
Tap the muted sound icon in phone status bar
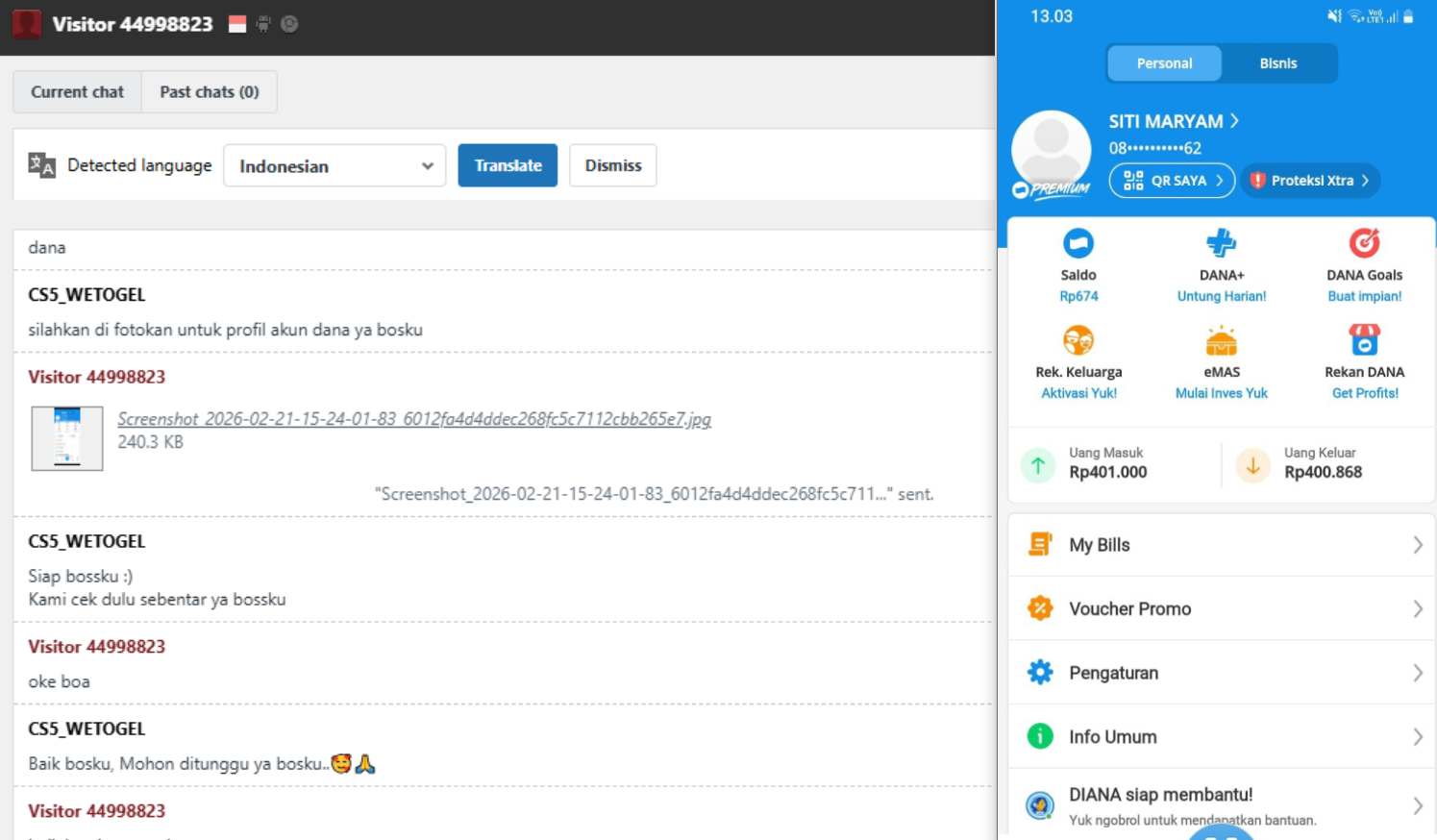pos(1334,16)
